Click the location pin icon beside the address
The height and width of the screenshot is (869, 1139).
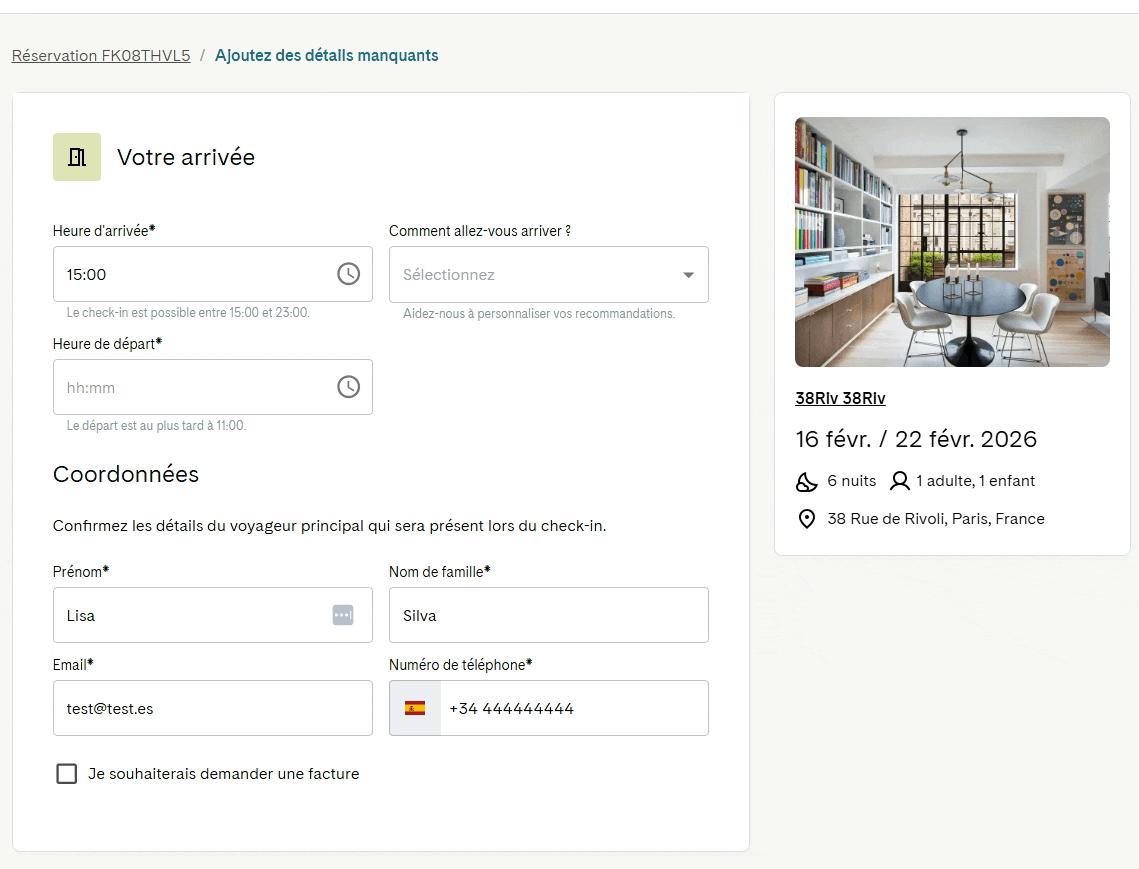click(x=806, y=519)
